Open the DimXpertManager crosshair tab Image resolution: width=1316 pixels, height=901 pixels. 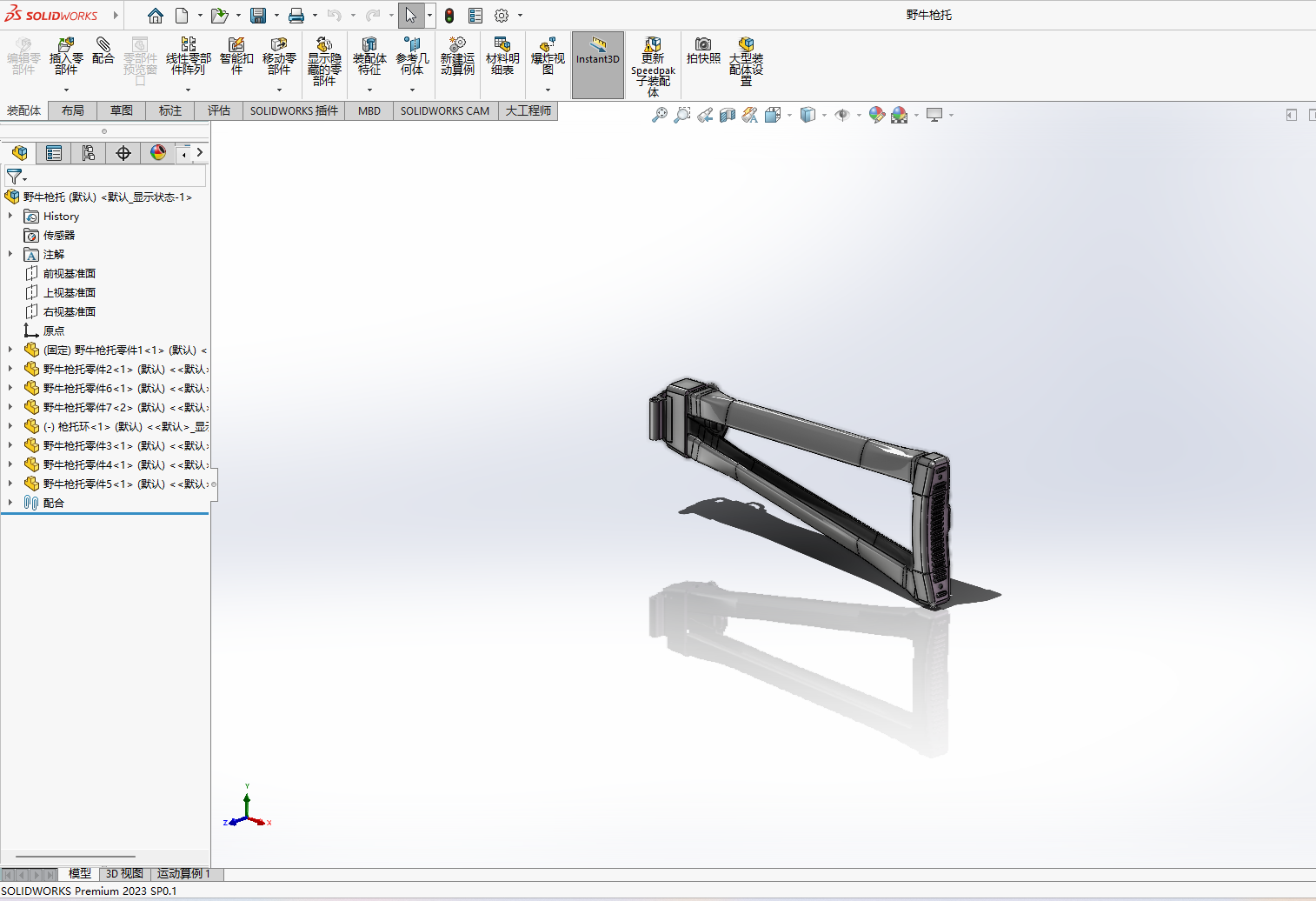(123, 153)
